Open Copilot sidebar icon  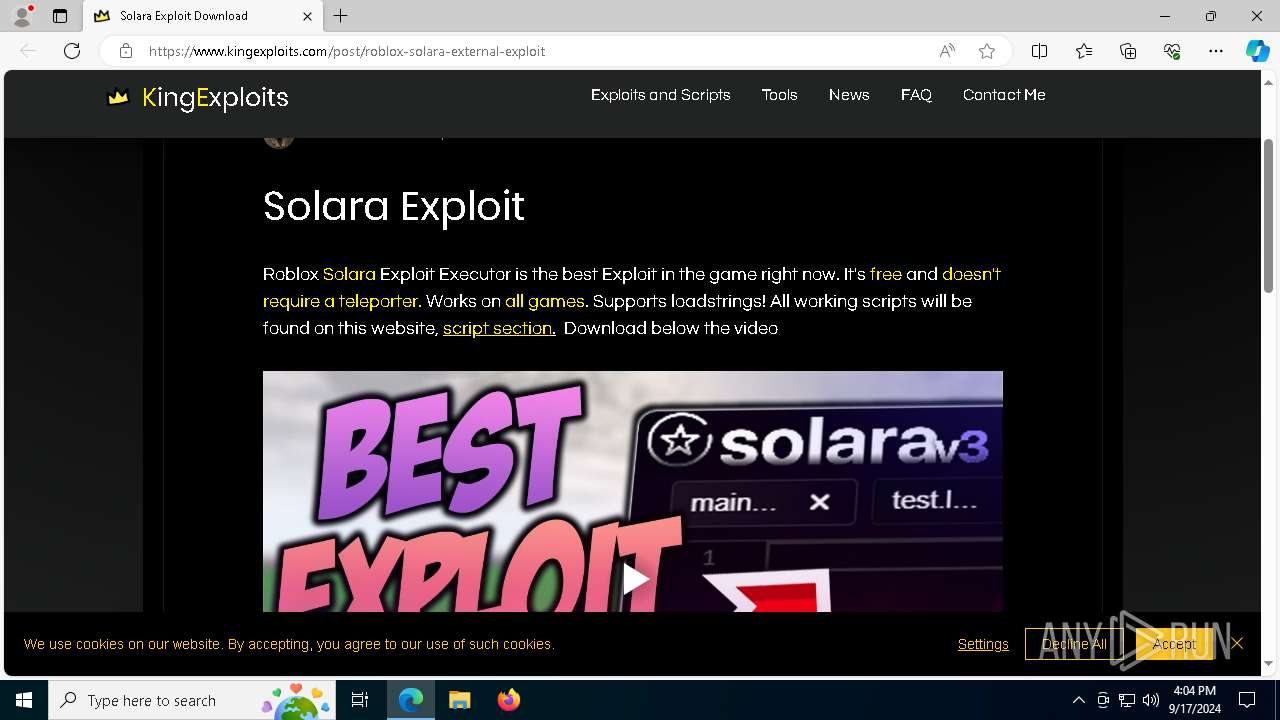coord(1257,51)
